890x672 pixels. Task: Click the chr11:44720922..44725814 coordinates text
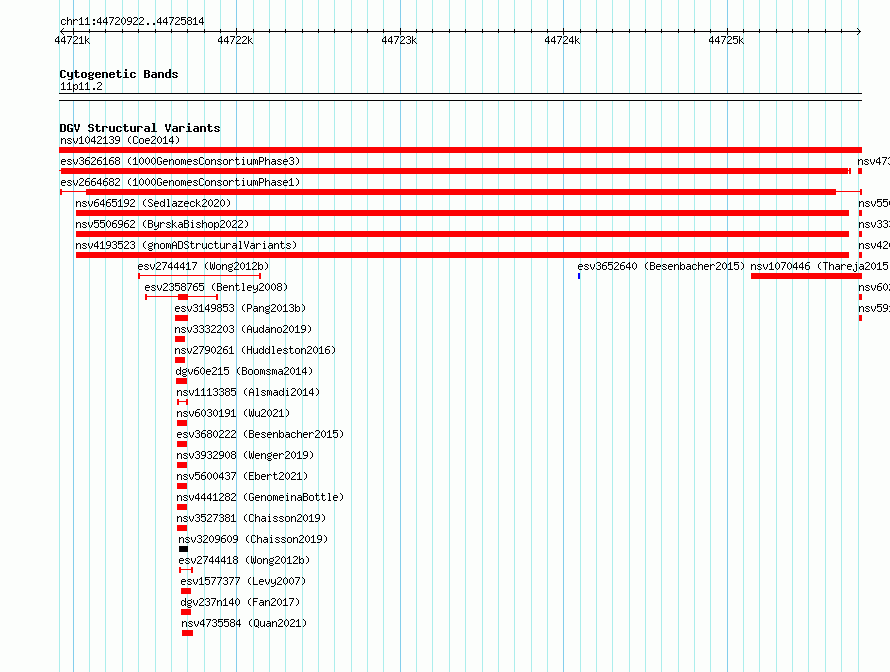[x=132, y=21]
